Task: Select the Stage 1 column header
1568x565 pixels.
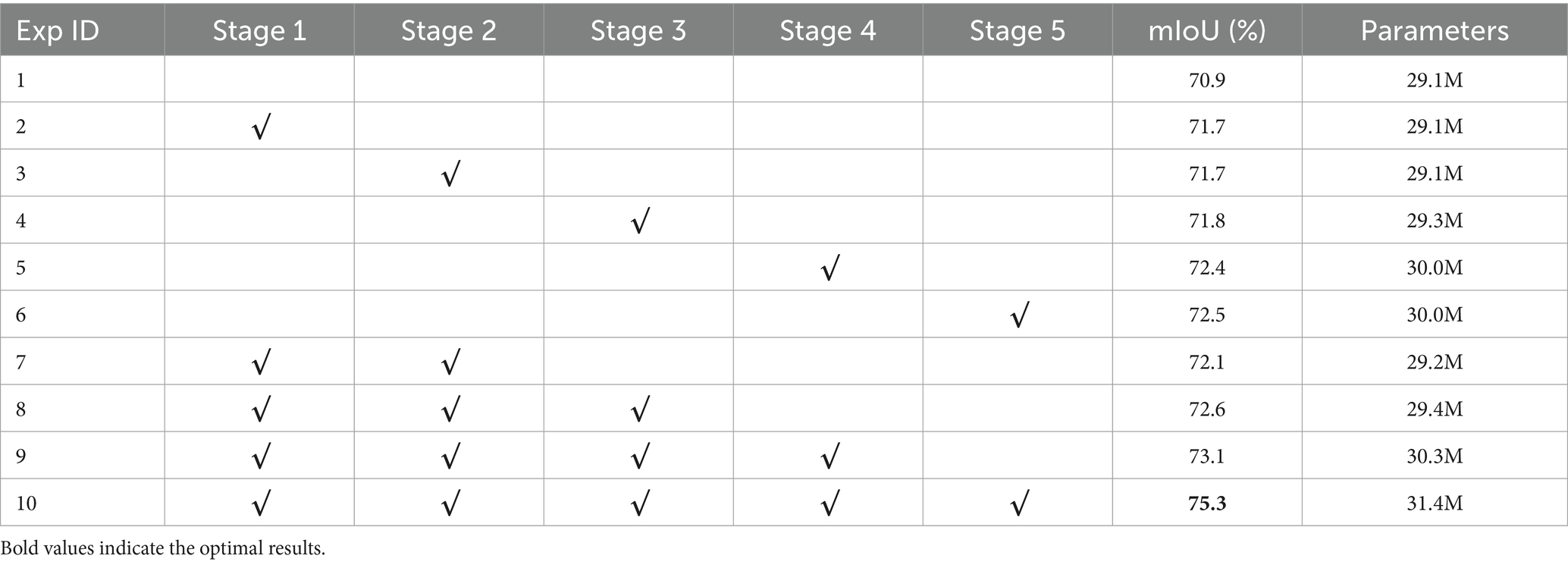Action: tap(259, 30)
